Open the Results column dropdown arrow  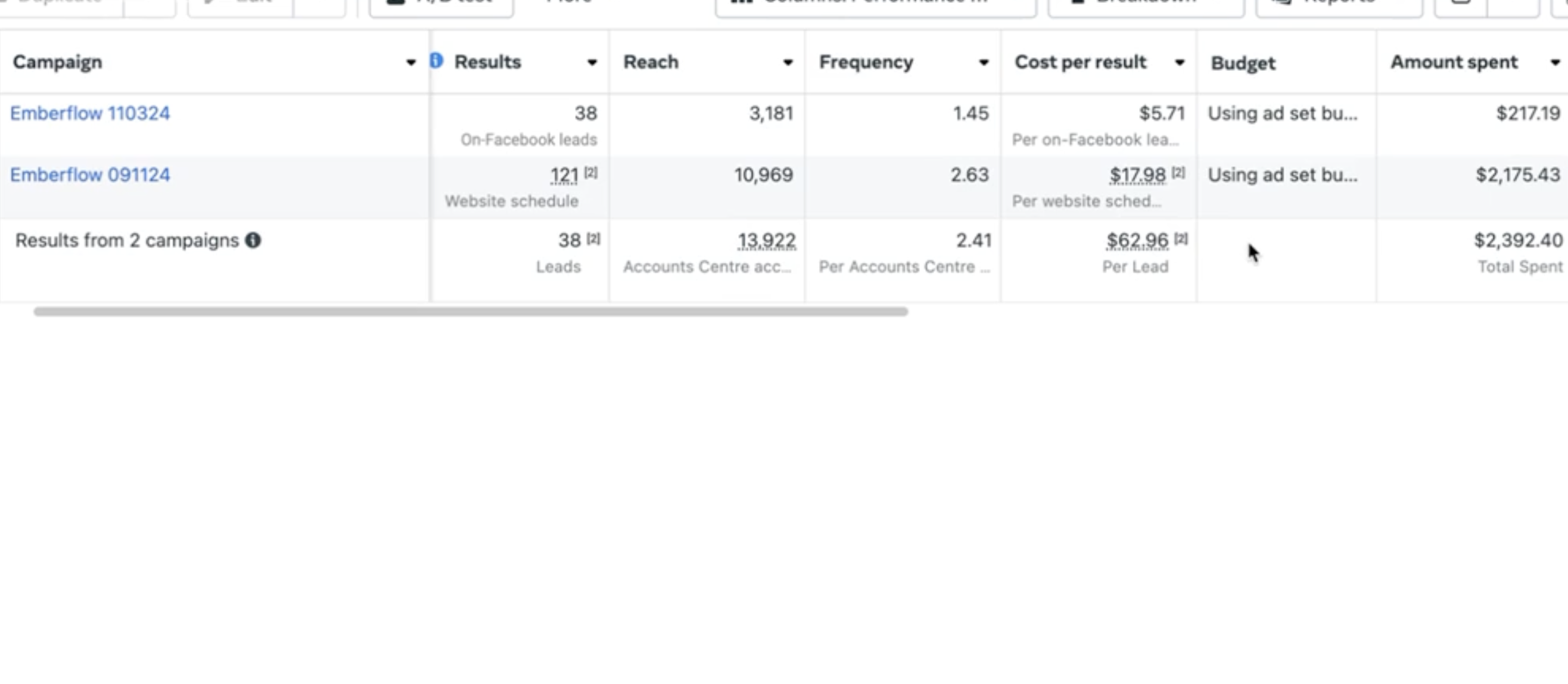[592, 62]
